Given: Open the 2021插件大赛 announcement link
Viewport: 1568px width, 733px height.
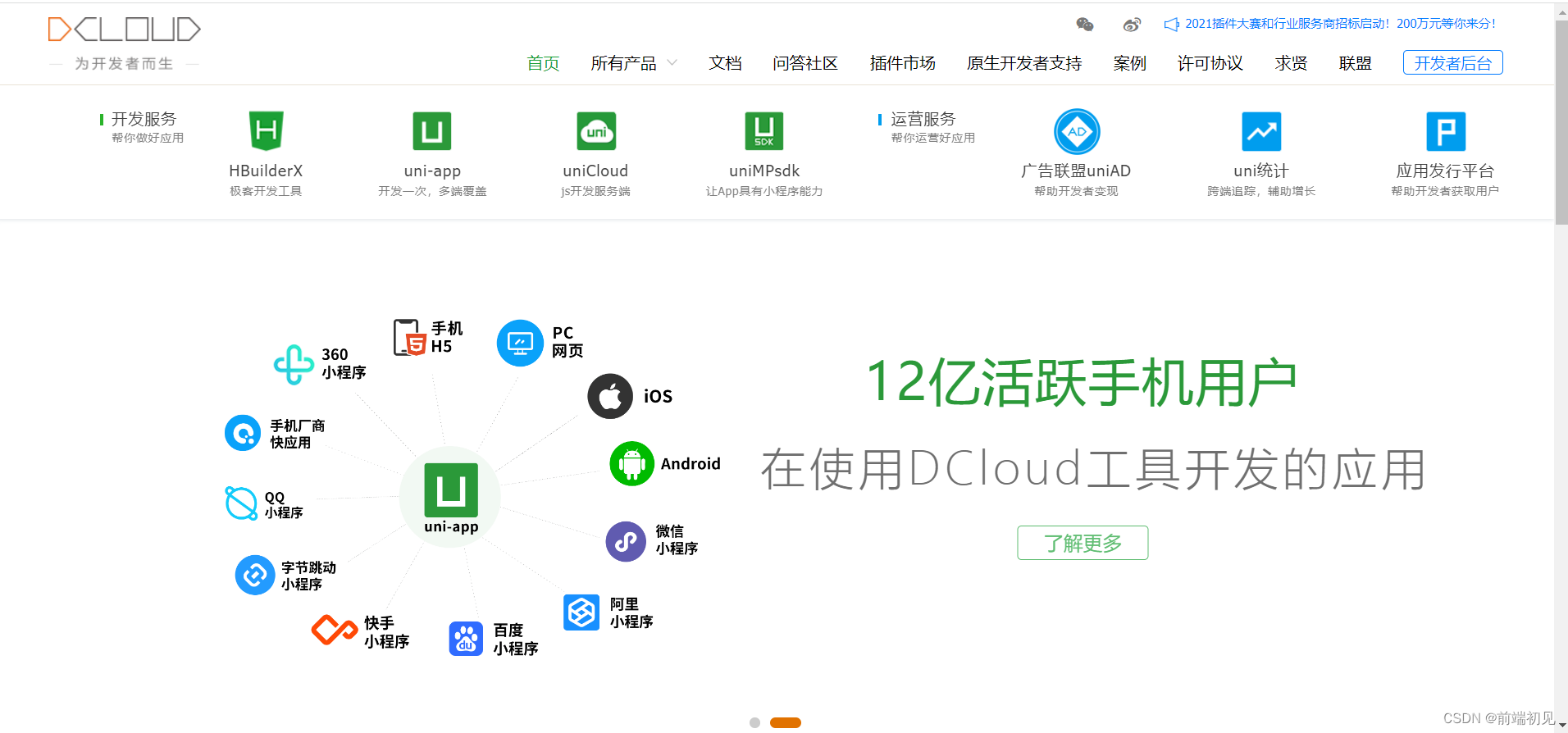Looking at the screenshot, I should 1341,24.
